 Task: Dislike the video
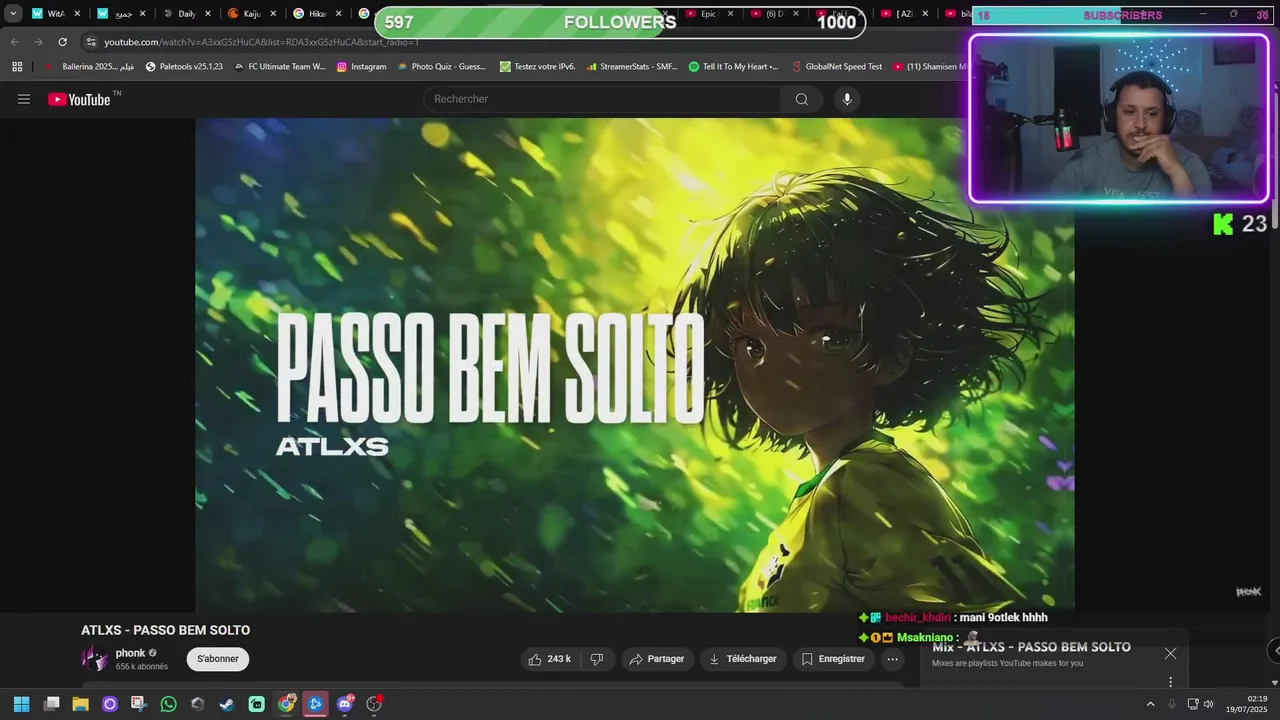click(x=597, y=659)
